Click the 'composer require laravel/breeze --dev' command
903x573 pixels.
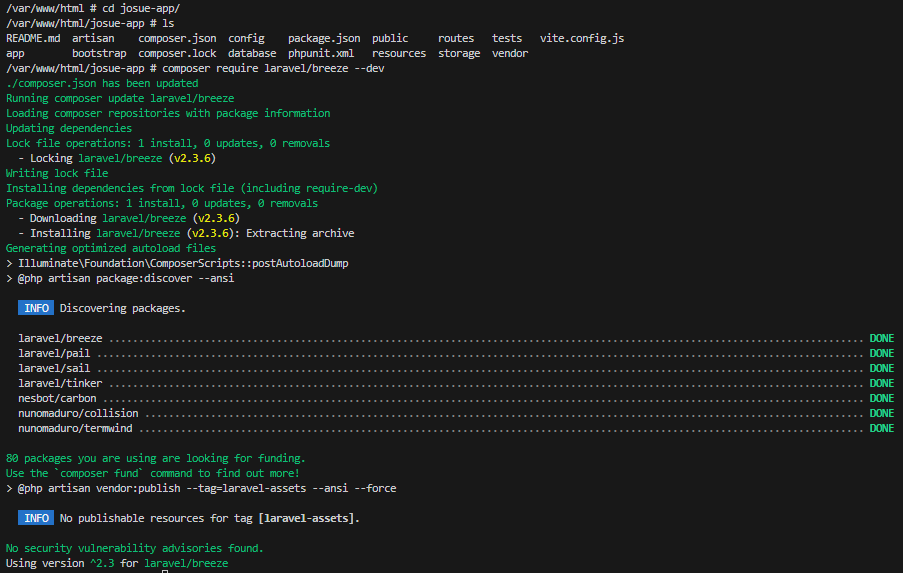274,69
